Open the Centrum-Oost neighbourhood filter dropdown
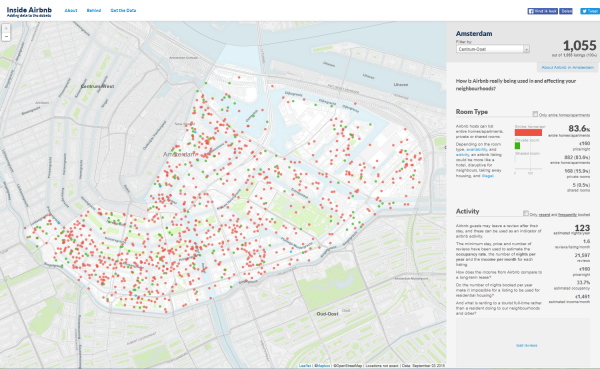600x369 pixels. point(493,49)
